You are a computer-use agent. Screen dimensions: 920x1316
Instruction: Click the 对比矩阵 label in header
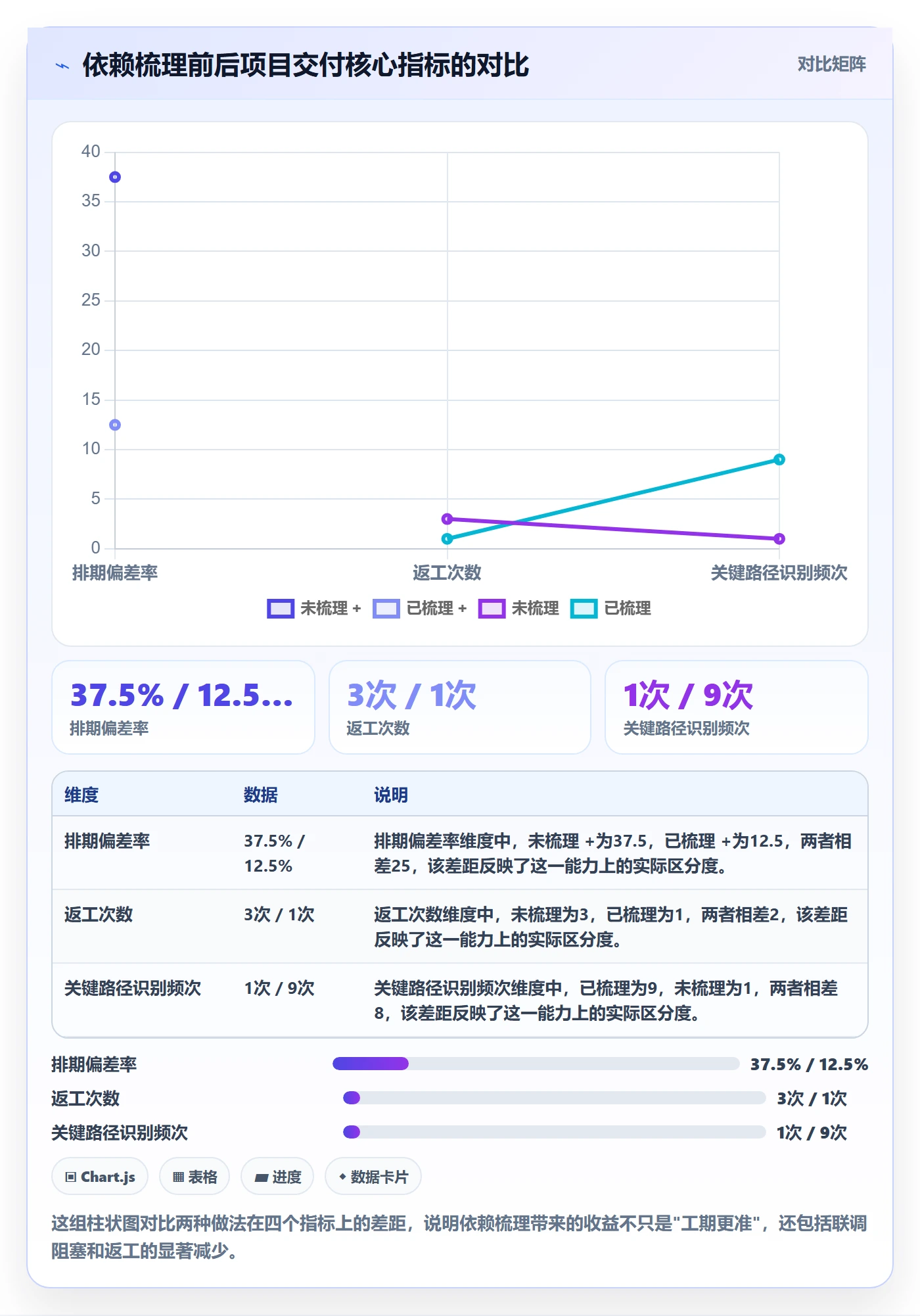coord(831,64)
